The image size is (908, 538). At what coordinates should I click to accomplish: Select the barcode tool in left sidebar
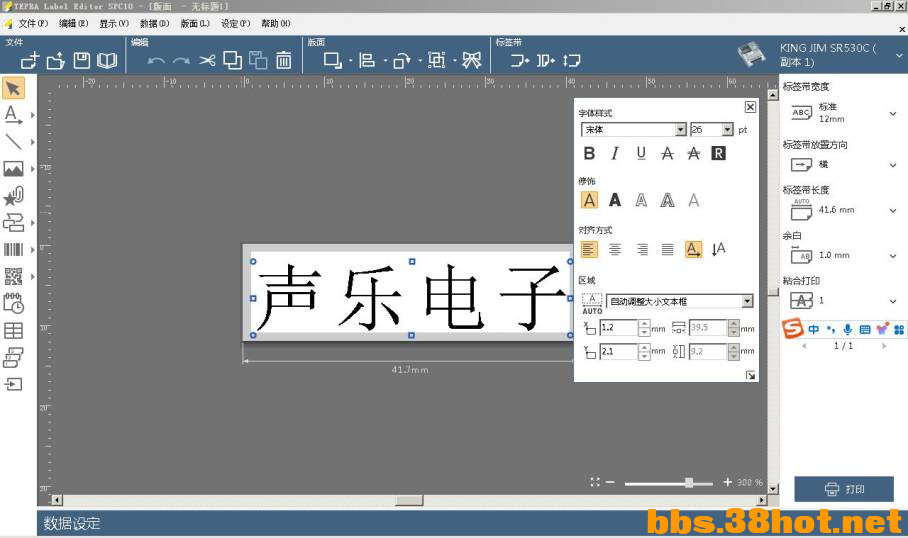[14, 249]
